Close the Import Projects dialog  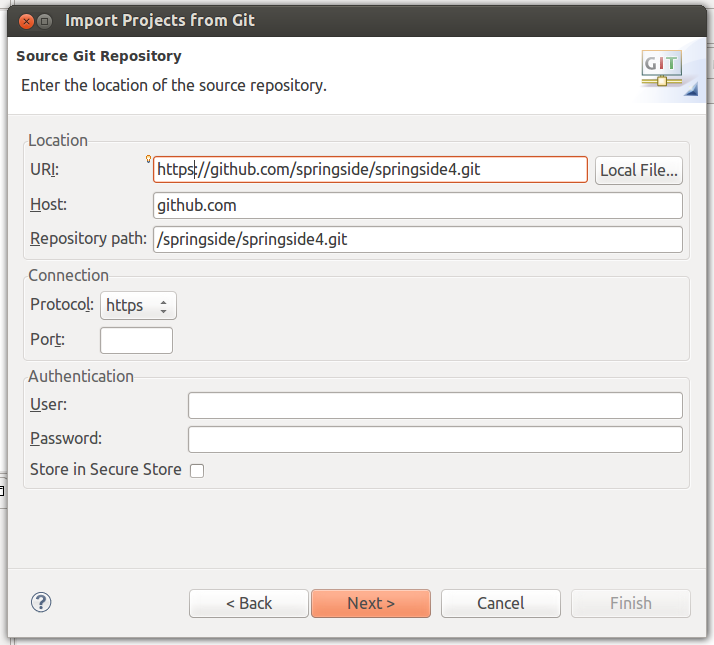[x=26, y=21]
